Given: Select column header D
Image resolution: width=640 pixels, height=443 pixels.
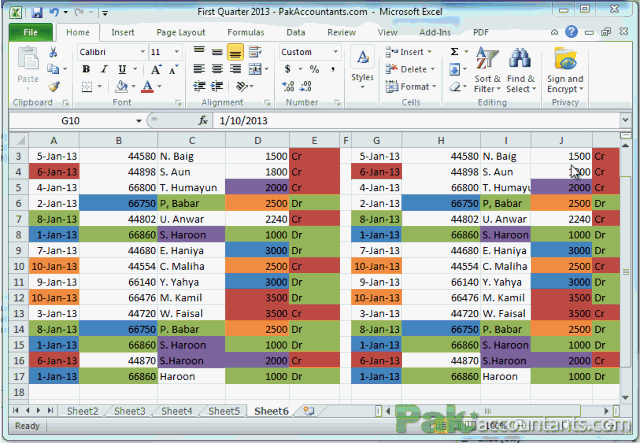Looking at the screenshot, I should coord(258,141).
